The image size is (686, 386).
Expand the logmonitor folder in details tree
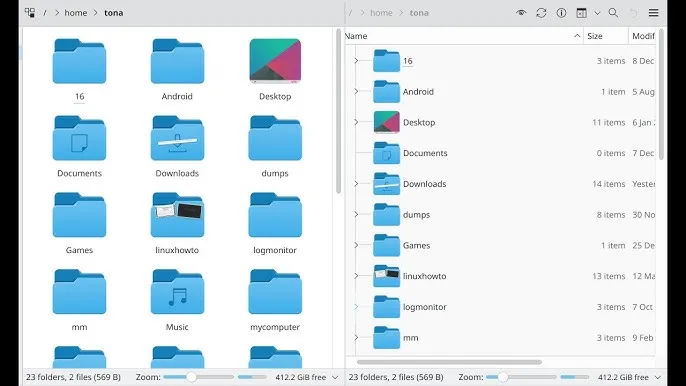[x=356, y=306]
